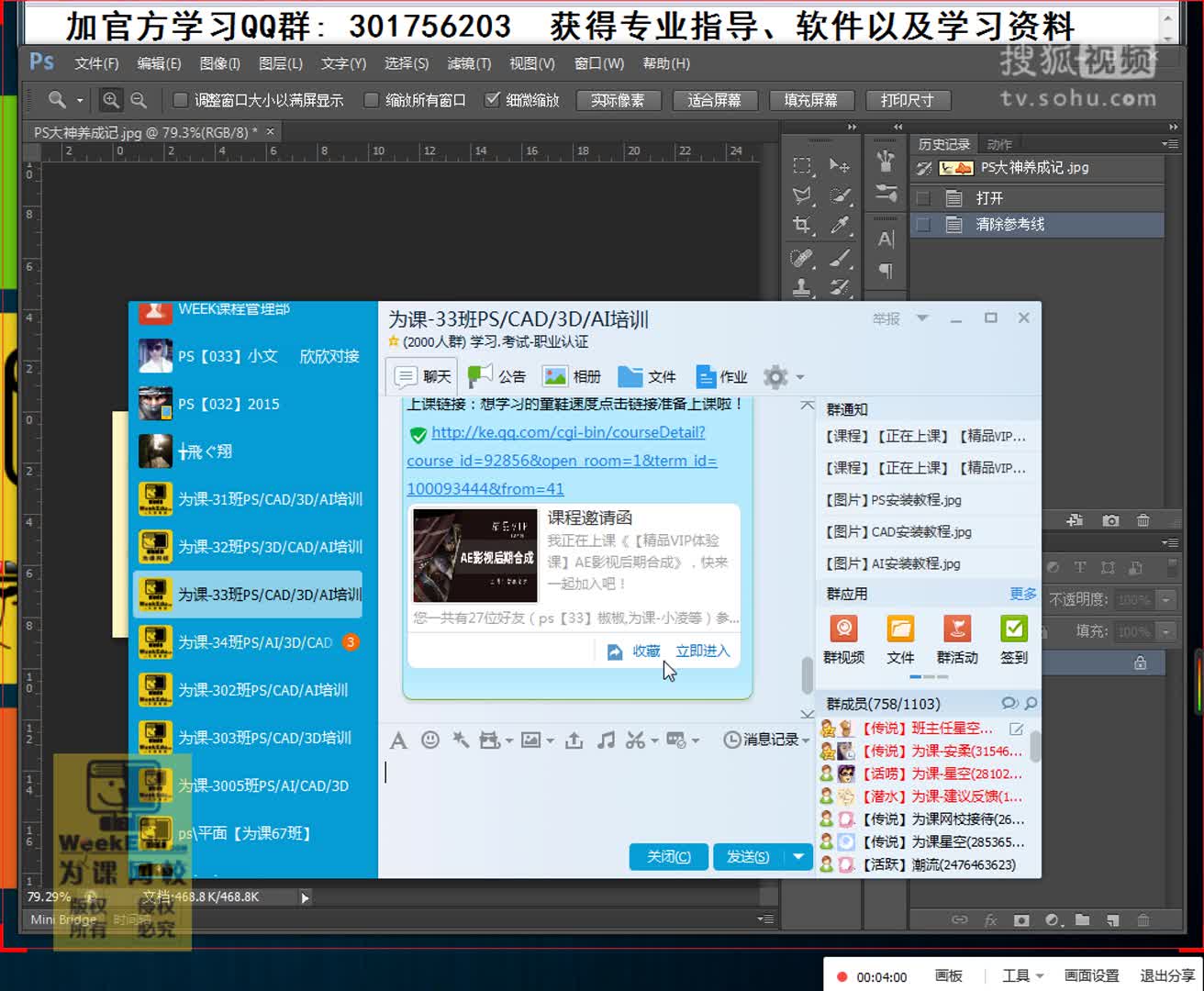Switch to the 相册 album tab
This screenshot has height=991, width=1204.
572,376
